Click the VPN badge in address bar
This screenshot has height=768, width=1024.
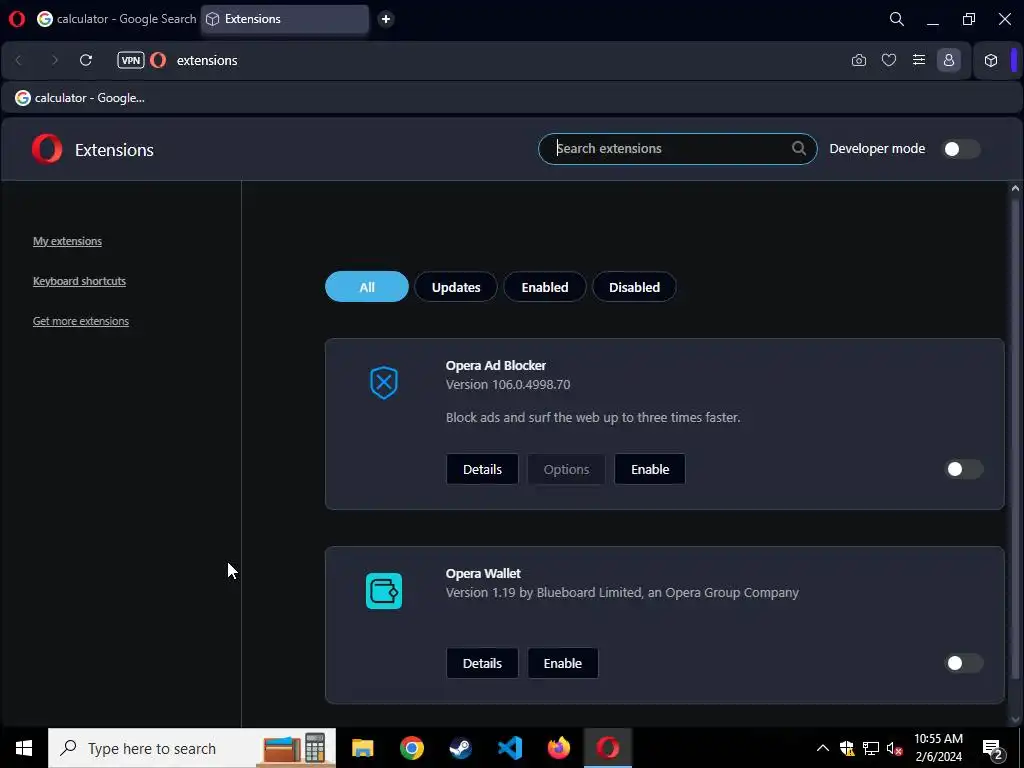pos(131,60)
